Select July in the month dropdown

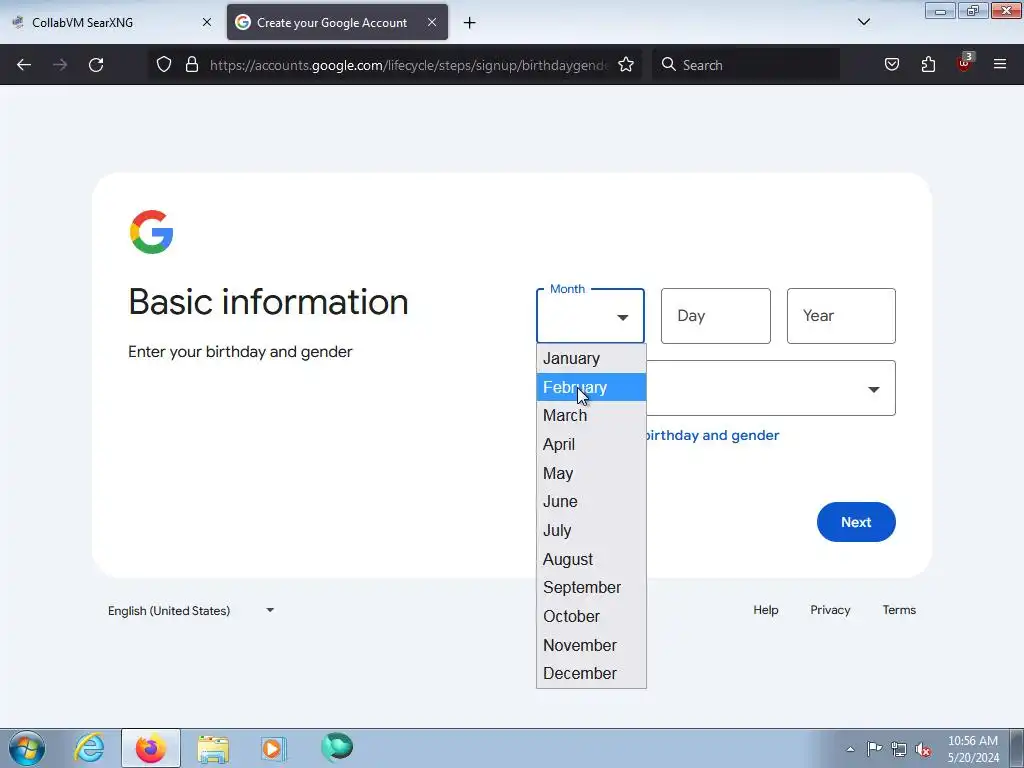591,530
